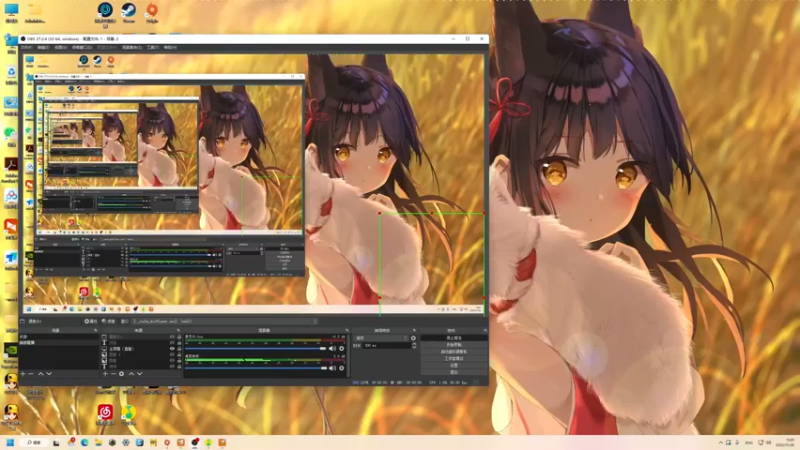800x450 pixels.
Task: Adjust the Mic/Aux volume slider
Action: (256, 348)
